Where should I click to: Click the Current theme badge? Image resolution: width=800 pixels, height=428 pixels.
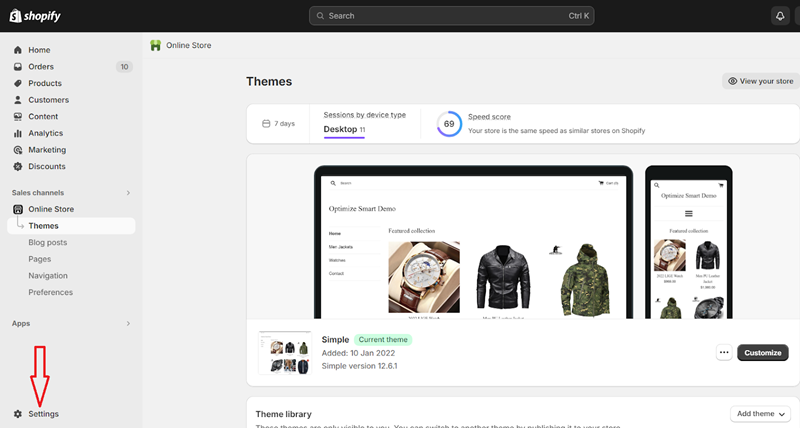[383, 340]
